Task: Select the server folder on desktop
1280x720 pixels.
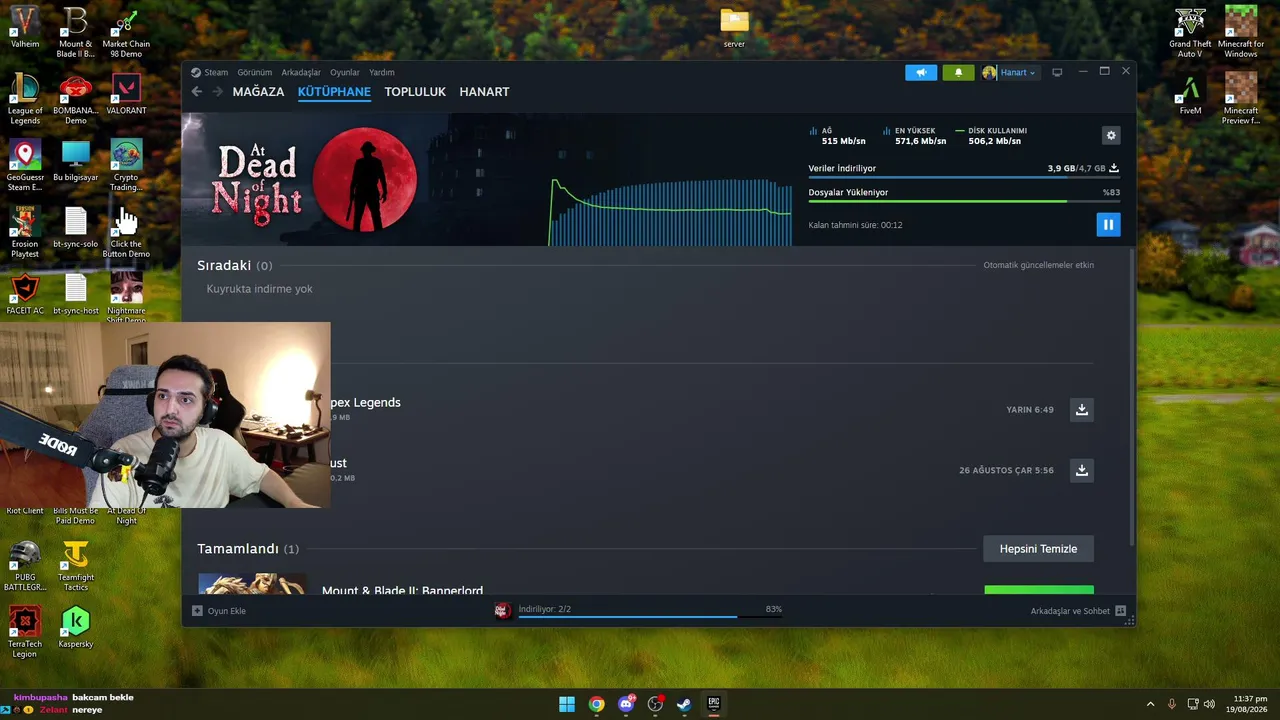Action: [x=734, y=28]
